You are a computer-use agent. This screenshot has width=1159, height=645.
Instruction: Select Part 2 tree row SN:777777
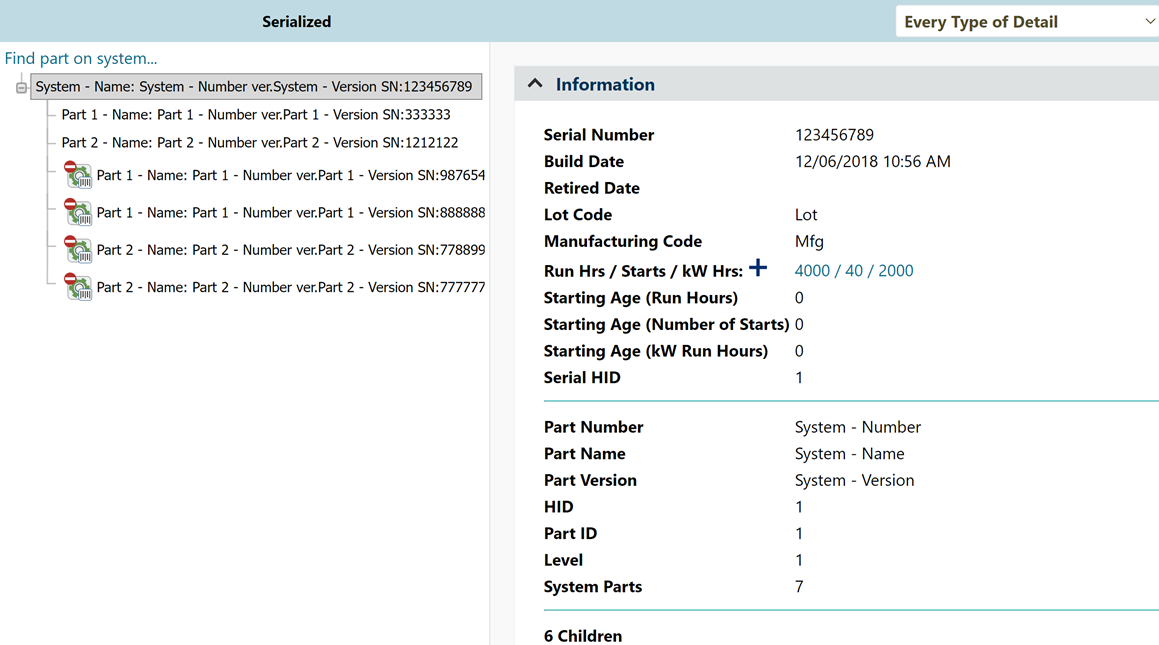pos(290,288)
